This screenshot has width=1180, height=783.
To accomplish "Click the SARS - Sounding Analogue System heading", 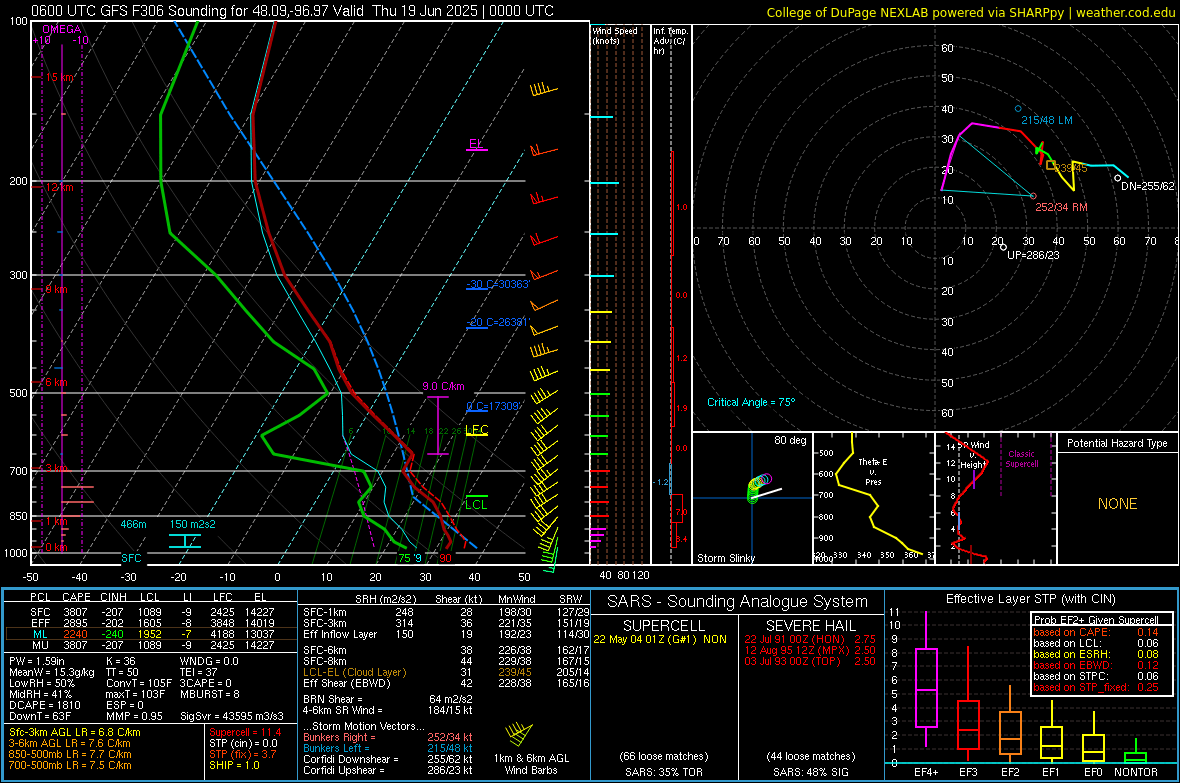I will pos(738,602).
